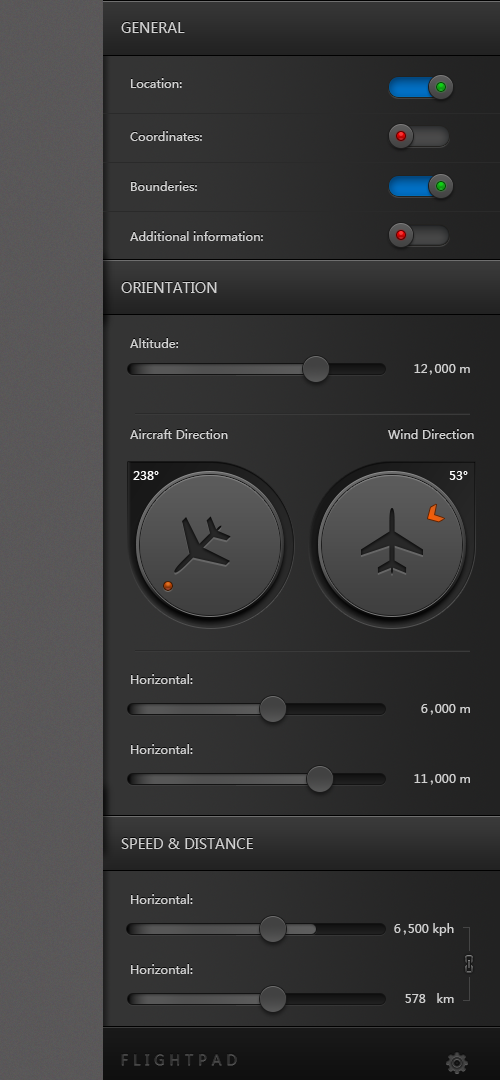The height and width of the screenshot is (1080, 500).
Task: Click the Altitude slider handle
Action: [316, 369]
